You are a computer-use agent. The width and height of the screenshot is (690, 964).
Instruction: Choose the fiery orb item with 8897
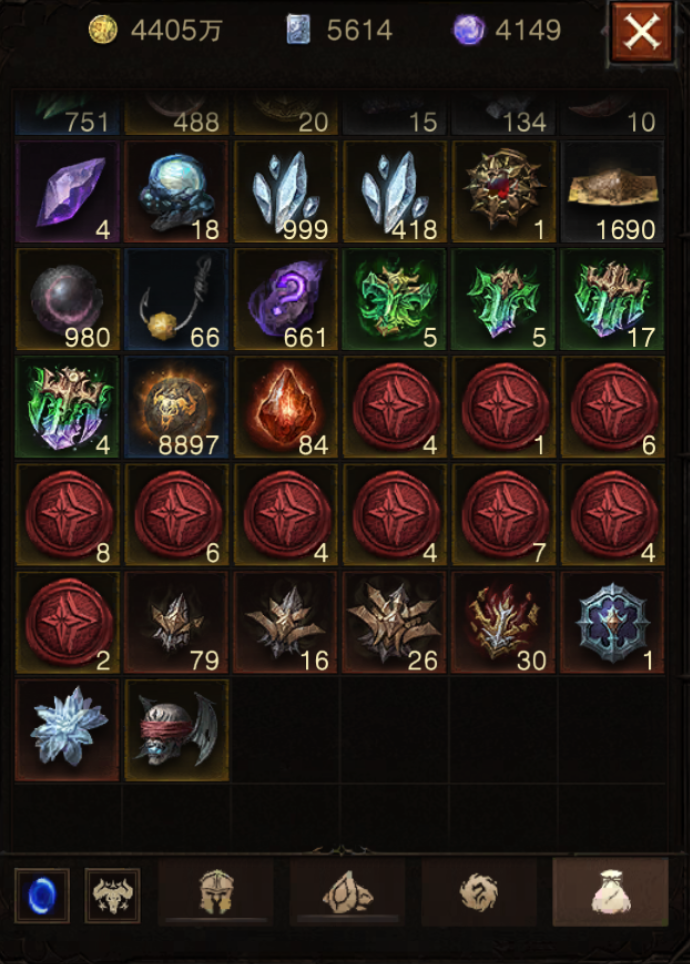click(x=176, y=407)
